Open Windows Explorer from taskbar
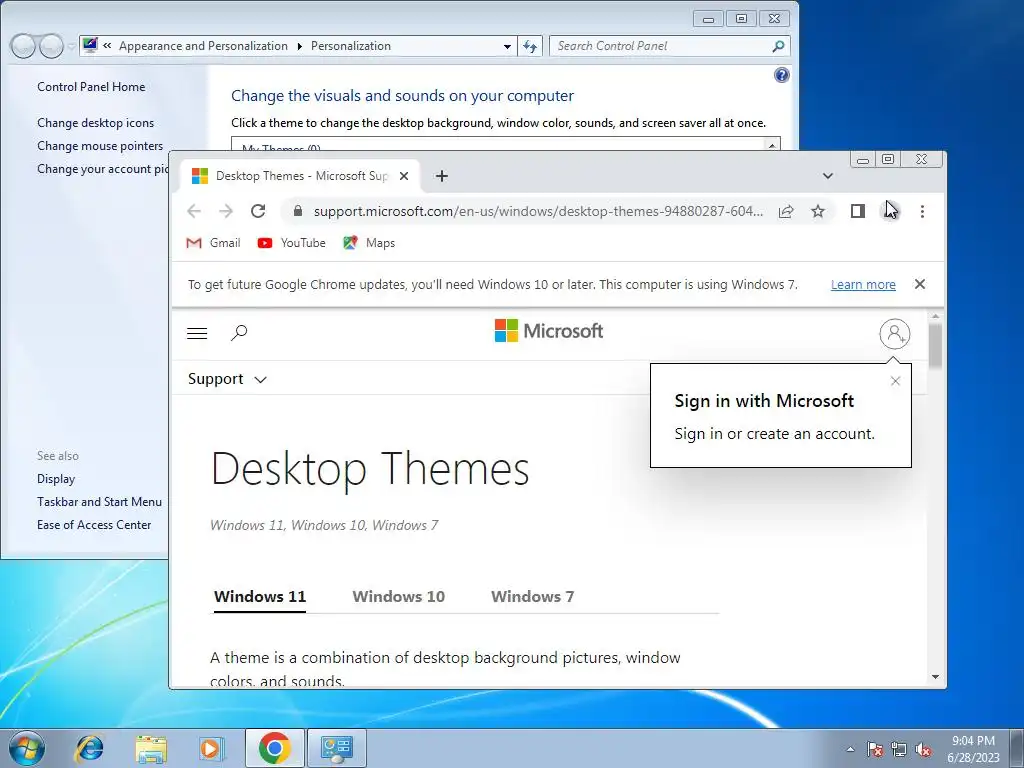 click(151, 748)
